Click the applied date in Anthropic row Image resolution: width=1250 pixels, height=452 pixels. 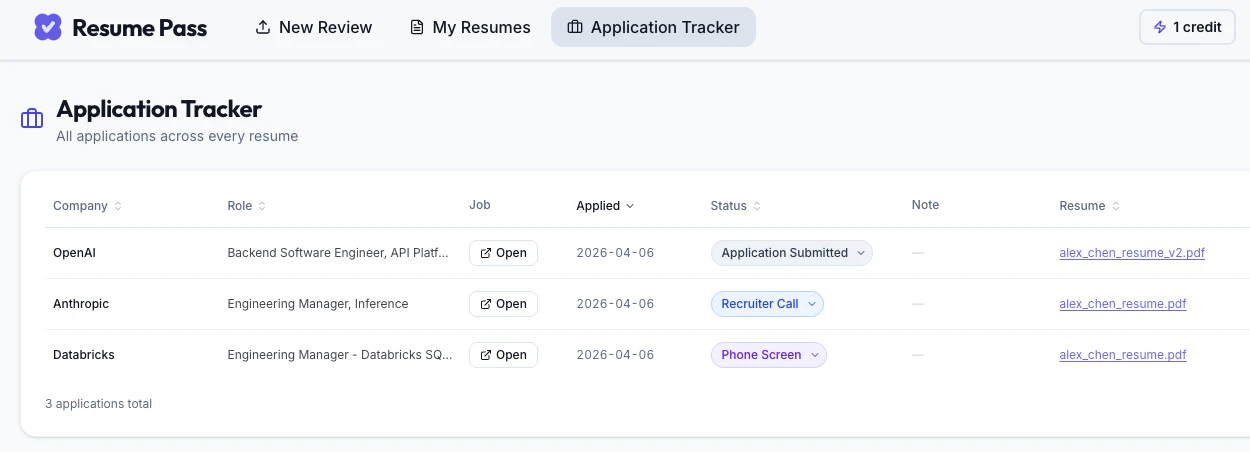(x=615, y=304)
